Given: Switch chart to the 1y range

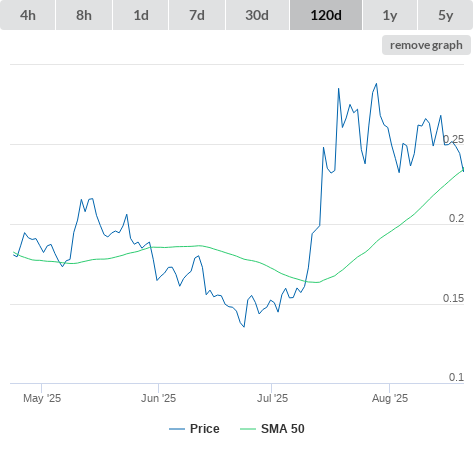Looking at the screenshot, I should [x=390, y=15].
